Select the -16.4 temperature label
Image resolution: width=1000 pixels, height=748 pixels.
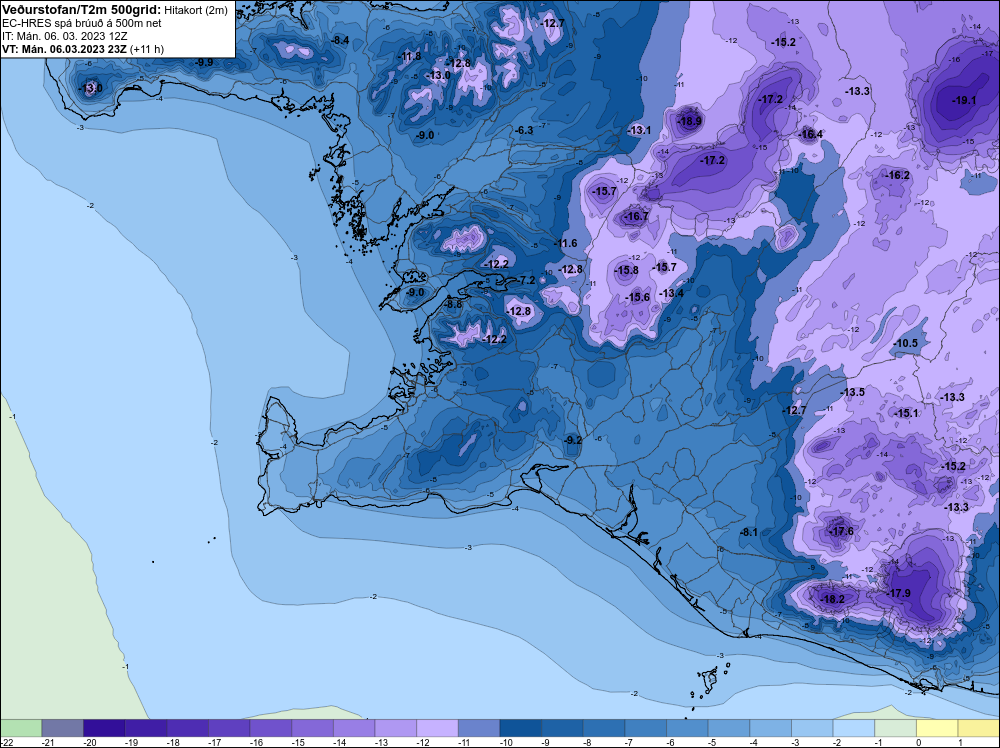coord(811,134)
